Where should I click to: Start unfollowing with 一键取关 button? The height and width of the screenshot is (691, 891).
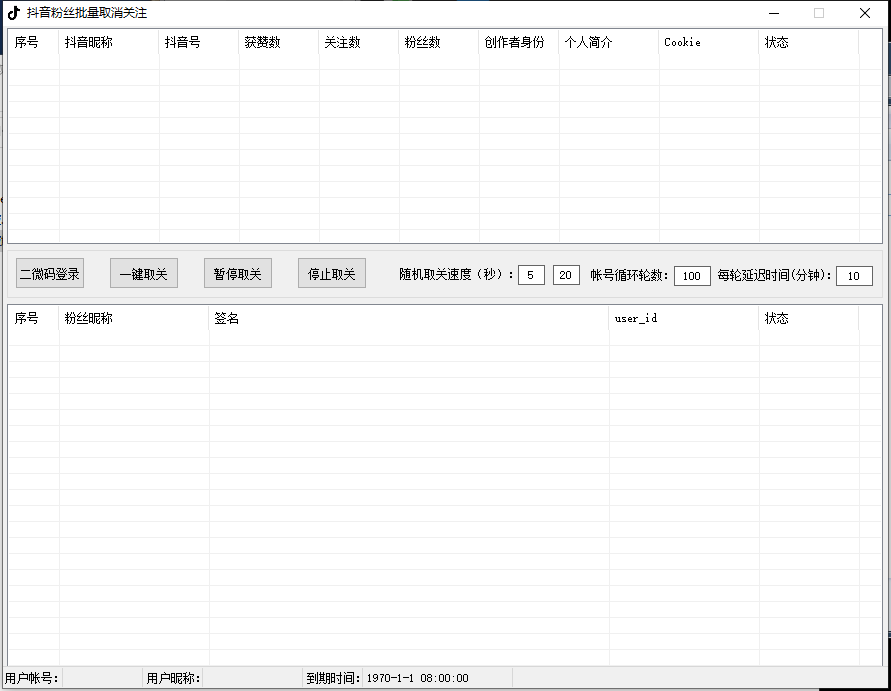click(x=144, y=273)
